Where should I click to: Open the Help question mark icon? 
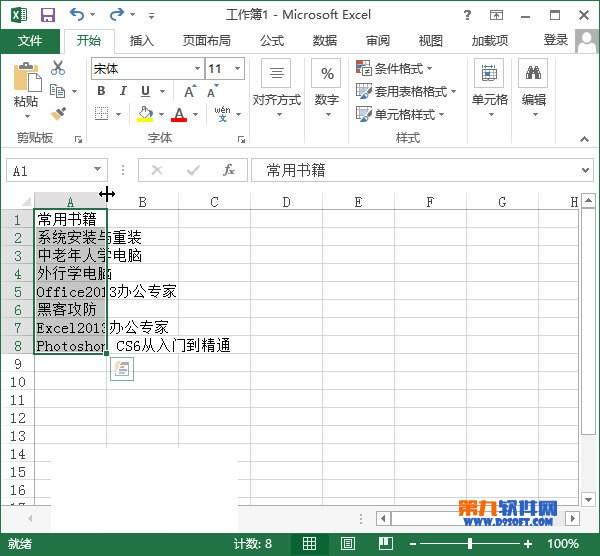(x=468, y=15)
